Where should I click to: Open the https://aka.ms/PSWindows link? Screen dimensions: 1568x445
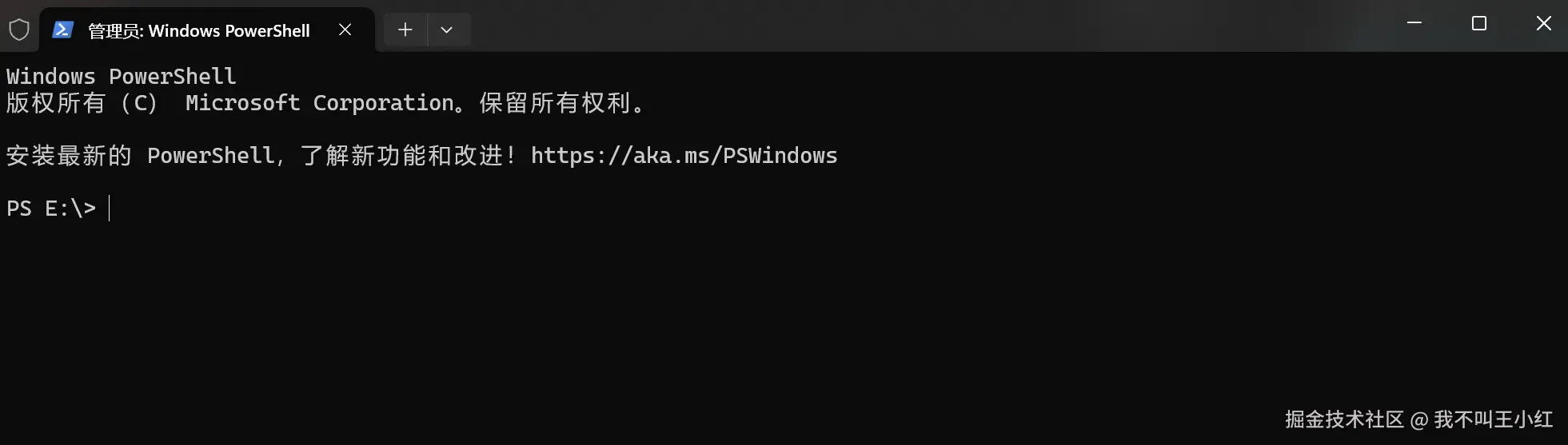[x=684, y=155]
